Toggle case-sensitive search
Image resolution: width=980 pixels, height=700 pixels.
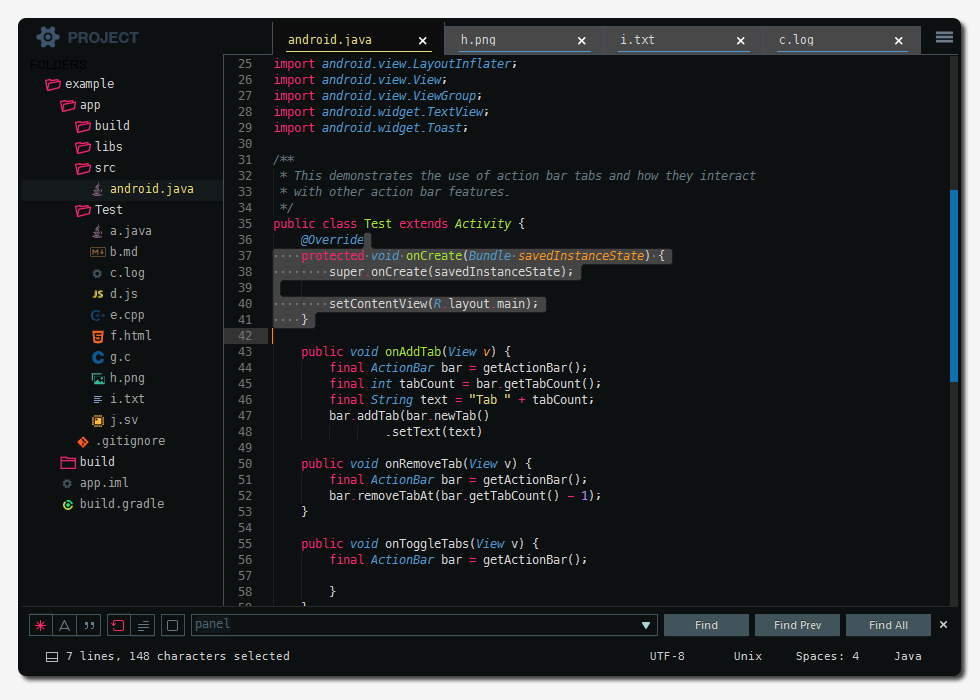[64, 624]
